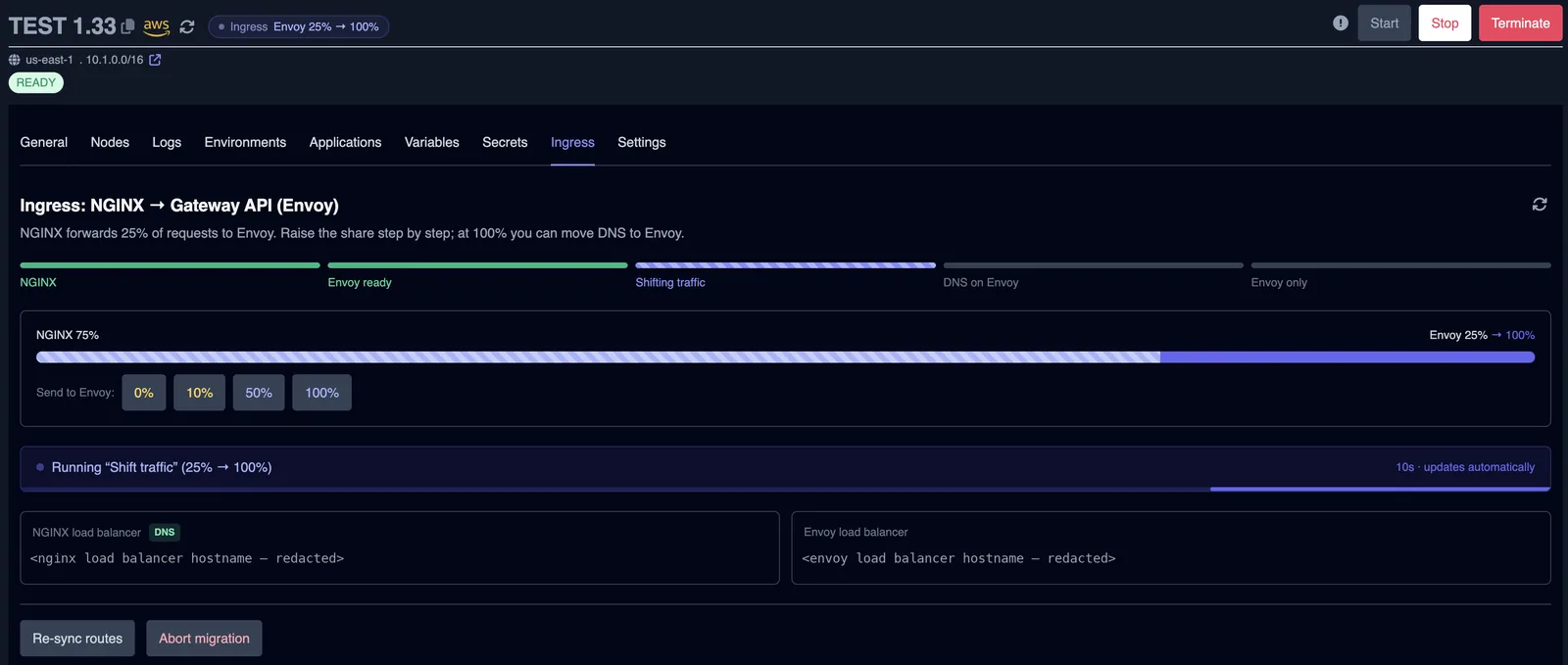Click the exclamation warning icon near Start
The image size is (1568, 665).
(1341, 23)
